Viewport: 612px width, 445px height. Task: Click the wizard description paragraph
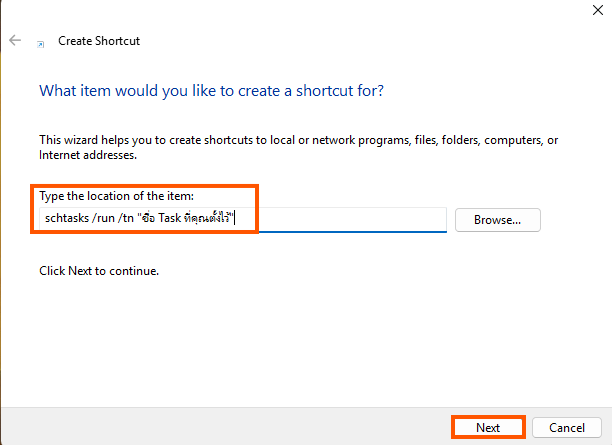[299, 148]
